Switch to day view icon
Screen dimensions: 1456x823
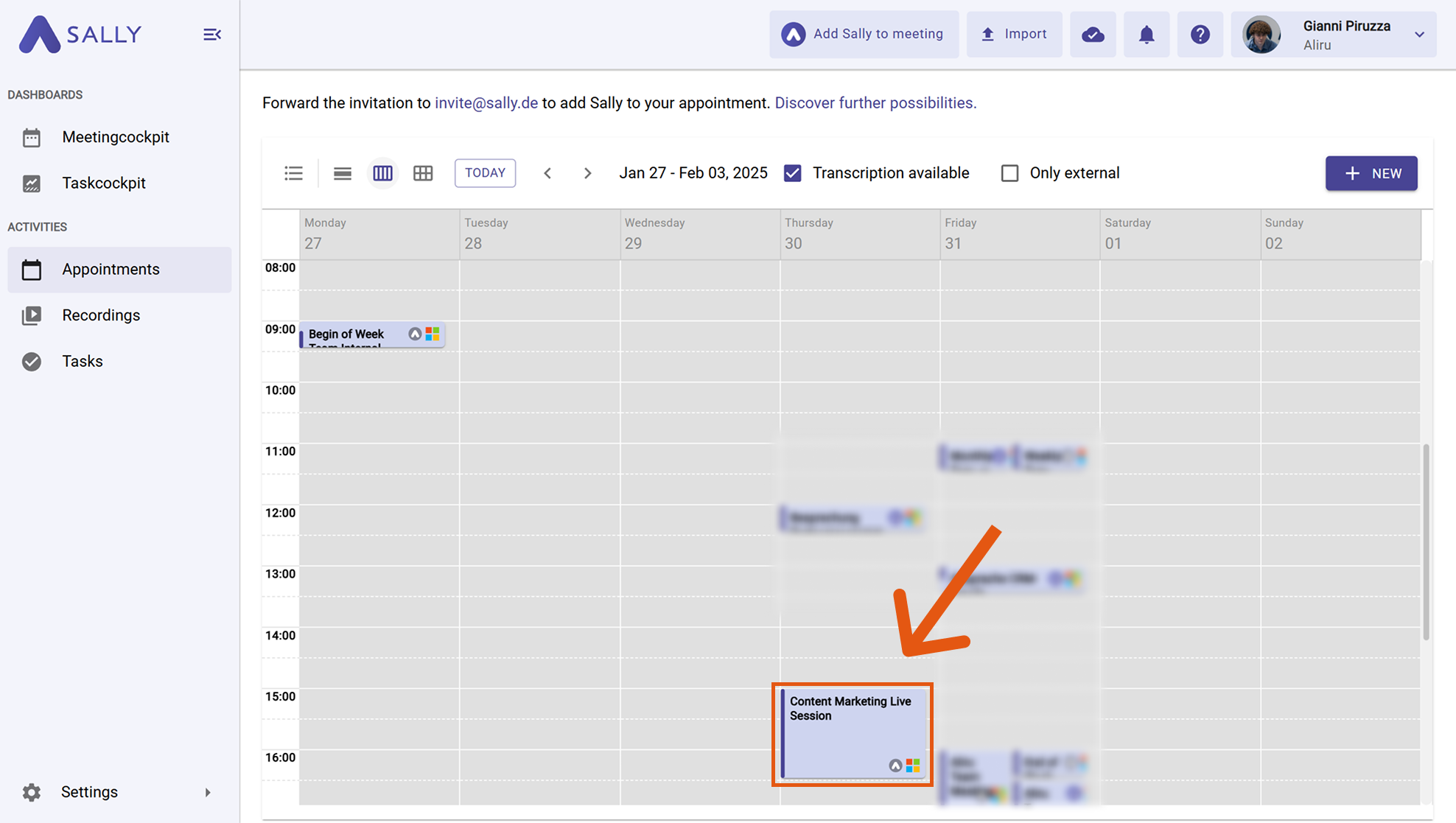[342, 173]
